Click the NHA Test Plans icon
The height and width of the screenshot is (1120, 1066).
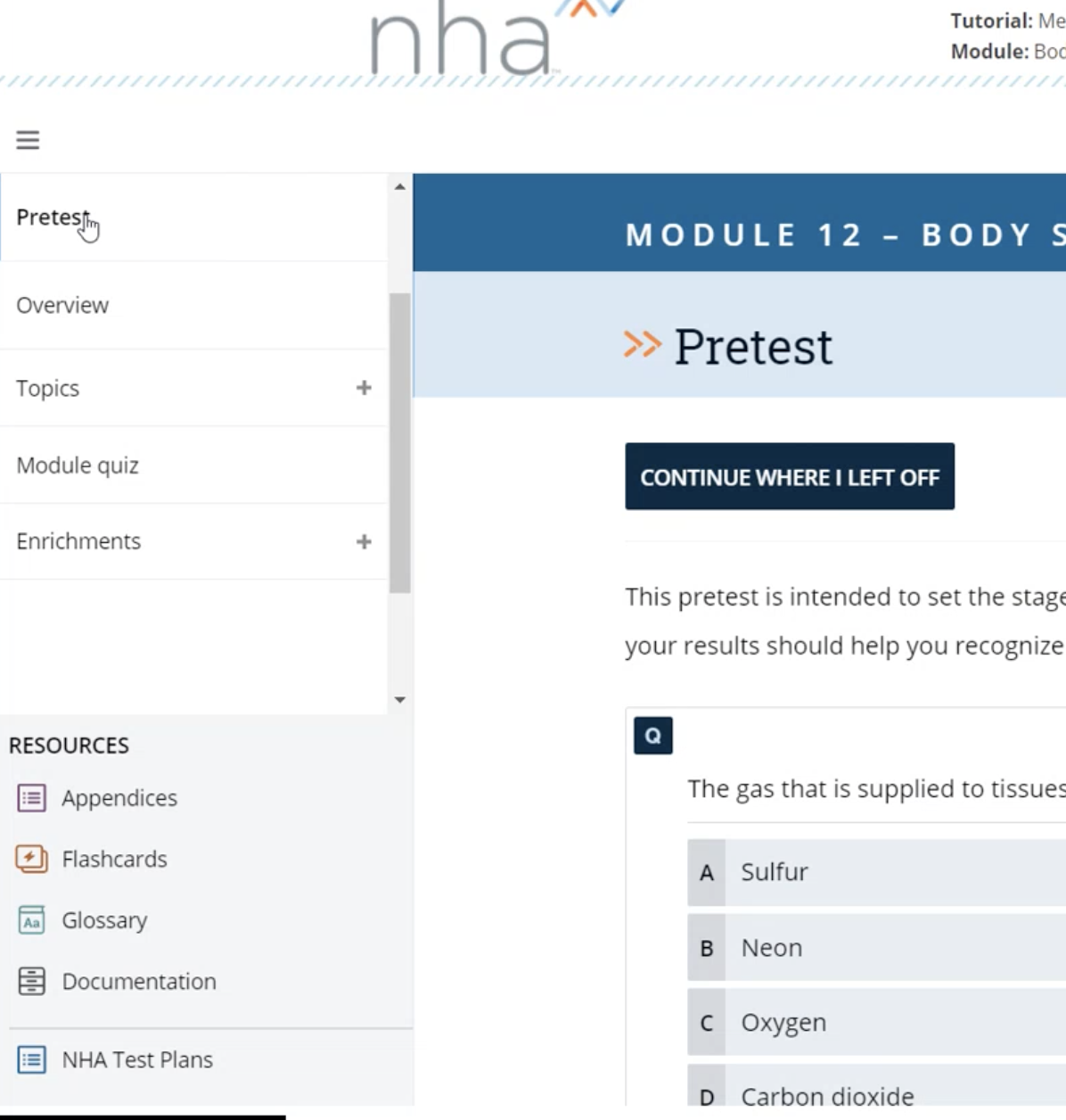pyautogui.click(x=31, y=1059)
